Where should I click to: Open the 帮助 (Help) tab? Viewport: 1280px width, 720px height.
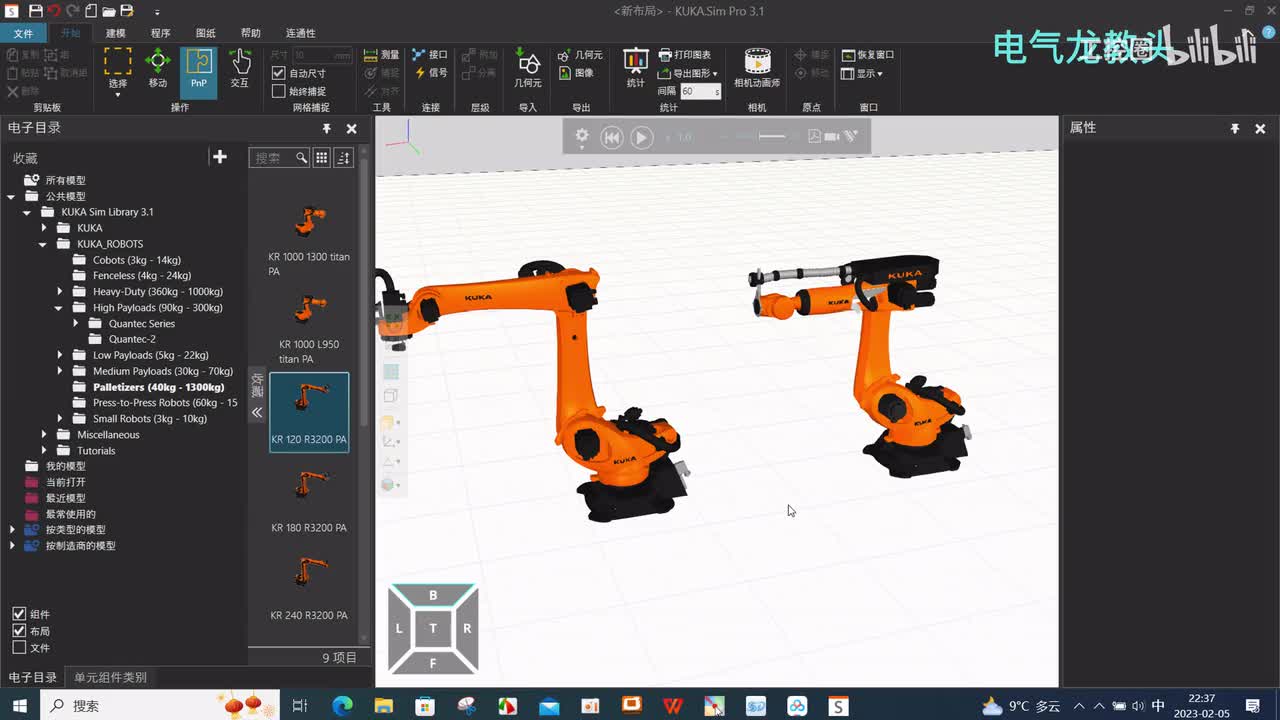251,33
